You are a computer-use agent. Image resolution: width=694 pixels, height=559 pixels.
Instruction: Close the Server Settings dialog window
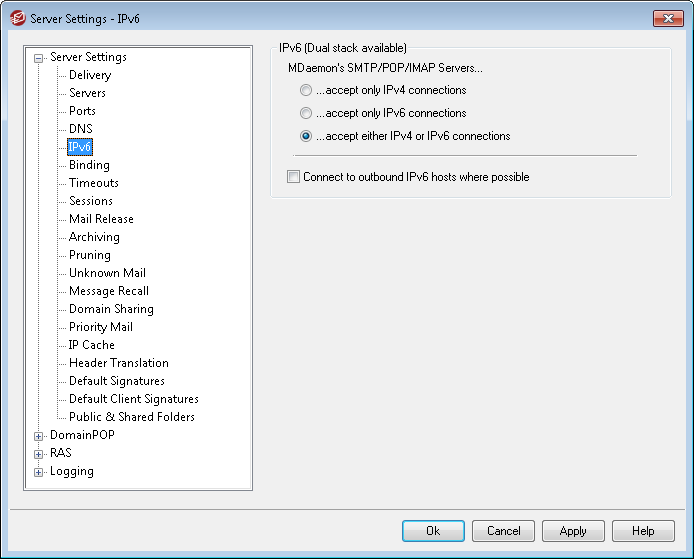tap(668, 18)
